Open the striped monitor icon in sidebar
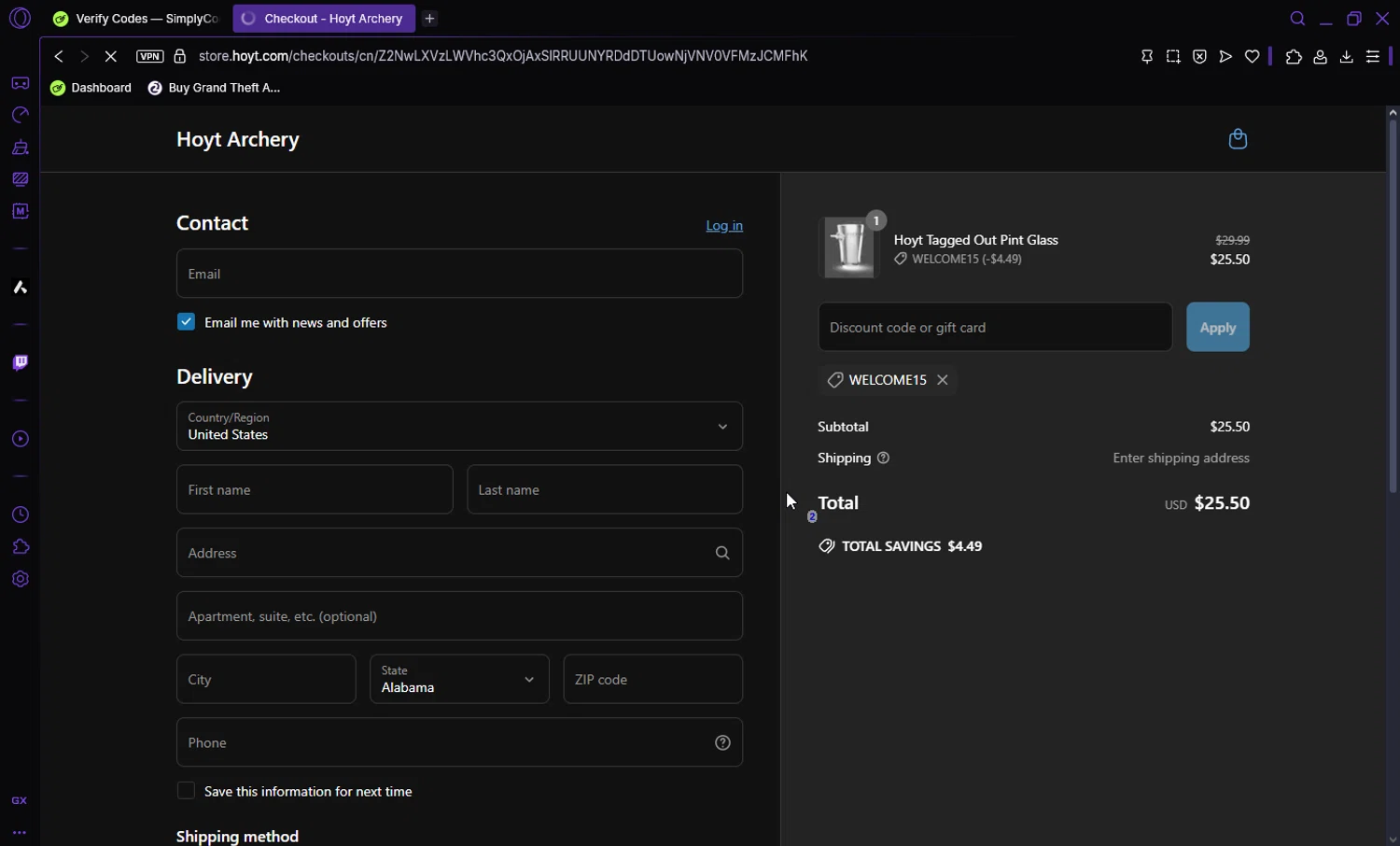Image resolution: width=1400 pixels, height=846 pixels. tap(20, 179)
